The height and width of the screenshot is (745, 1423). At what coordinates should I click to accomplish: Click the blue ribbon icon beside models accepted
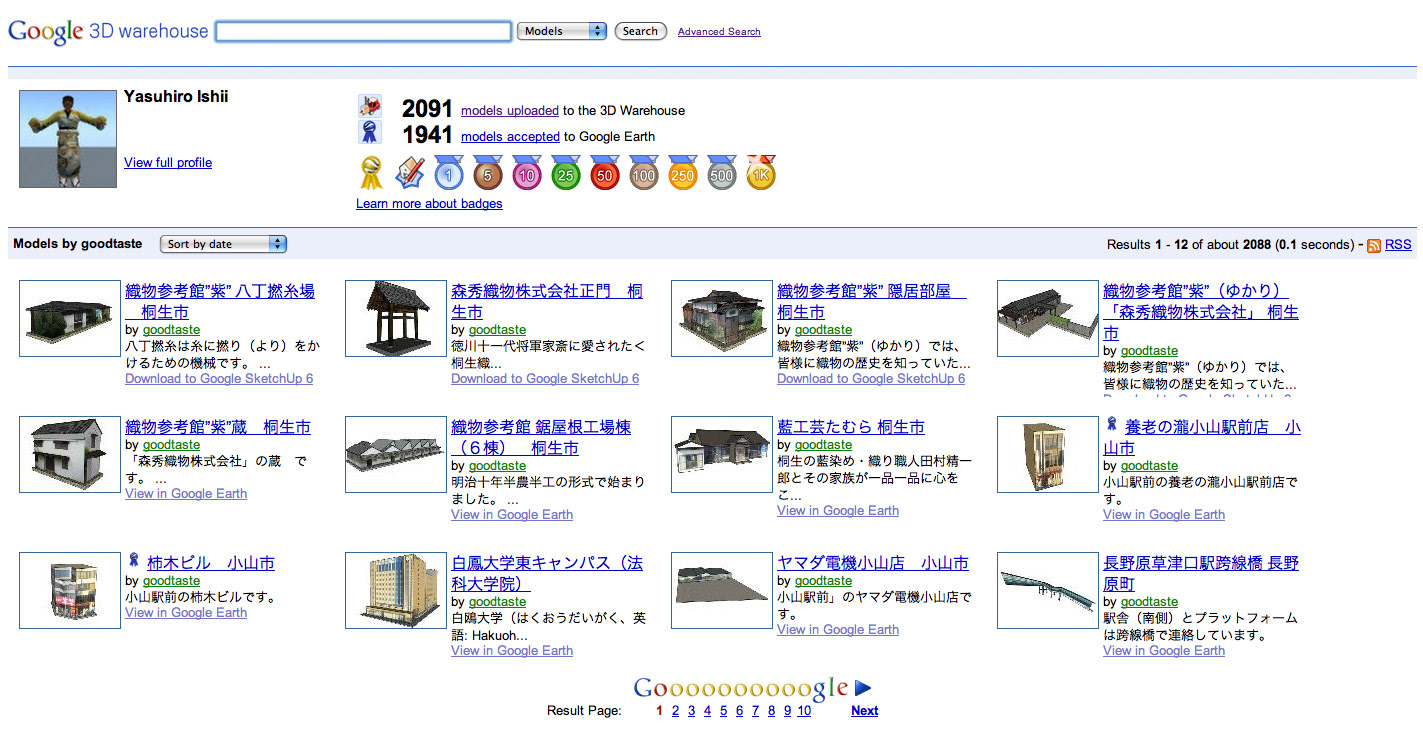pyautogui.click(x=369, y=133)
